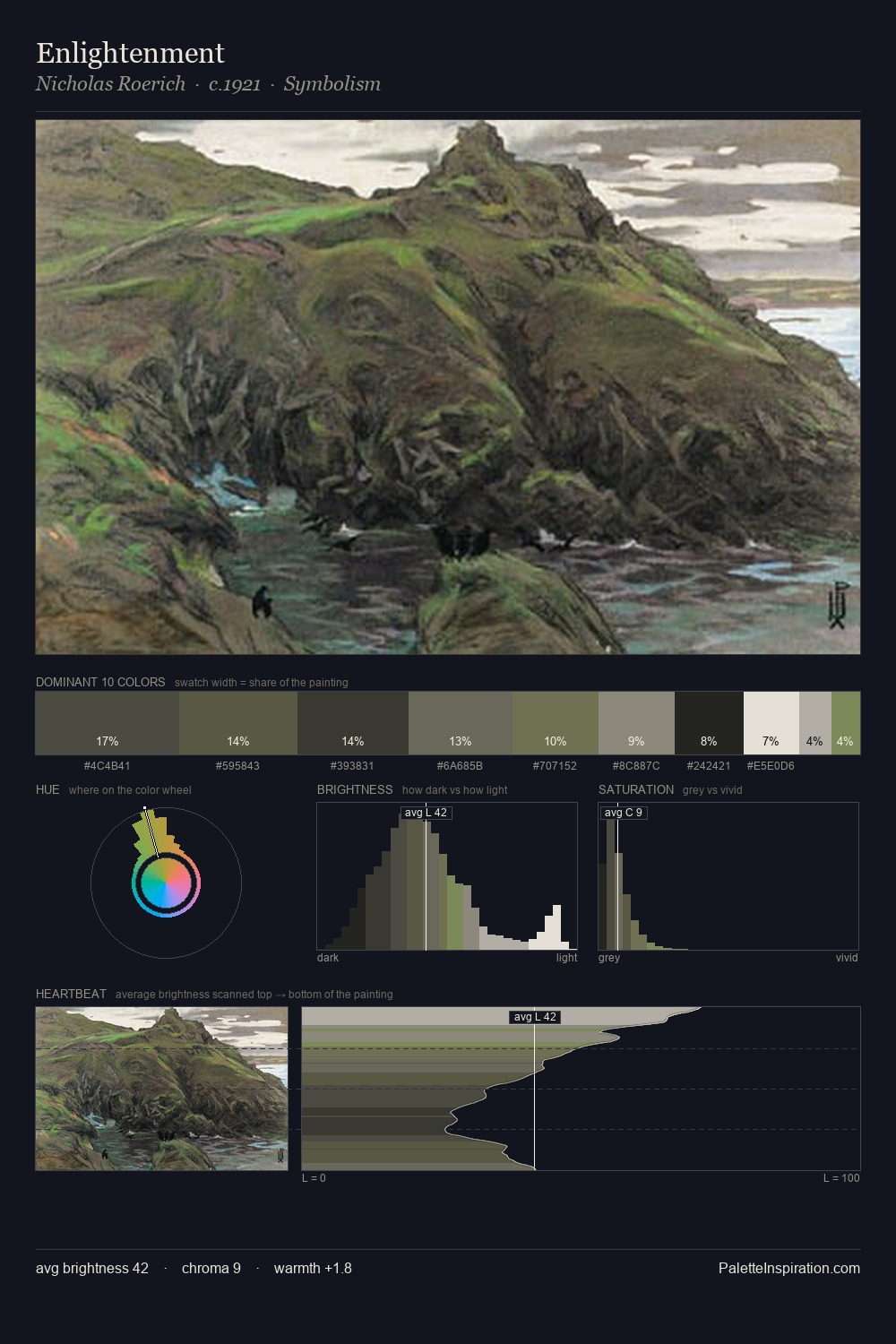Open the PaletteInspiration.com link

pyautogui.click(x=789, y=1268)
